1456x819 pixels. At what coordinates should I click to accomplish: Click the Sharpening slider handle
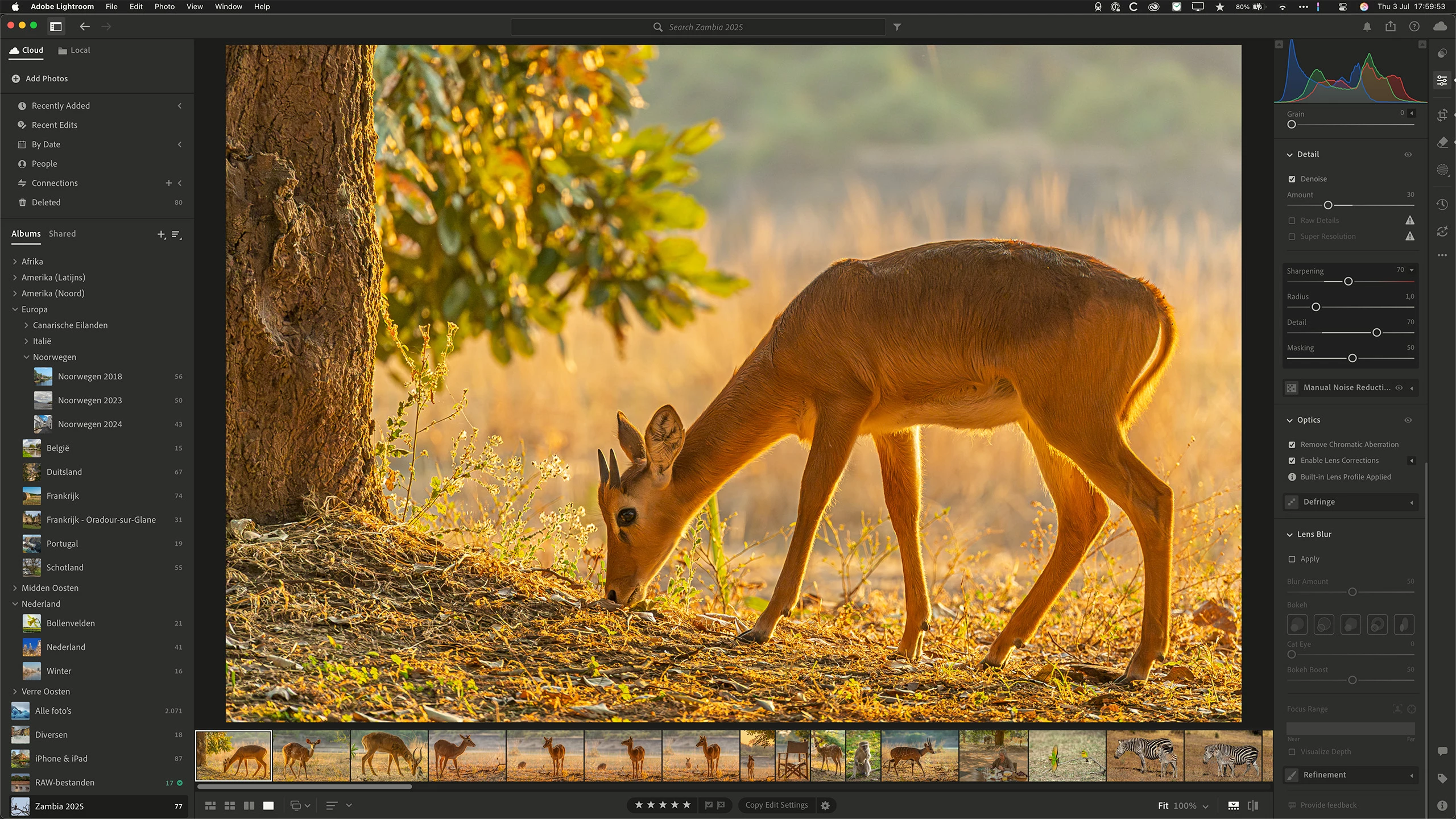1348,282
